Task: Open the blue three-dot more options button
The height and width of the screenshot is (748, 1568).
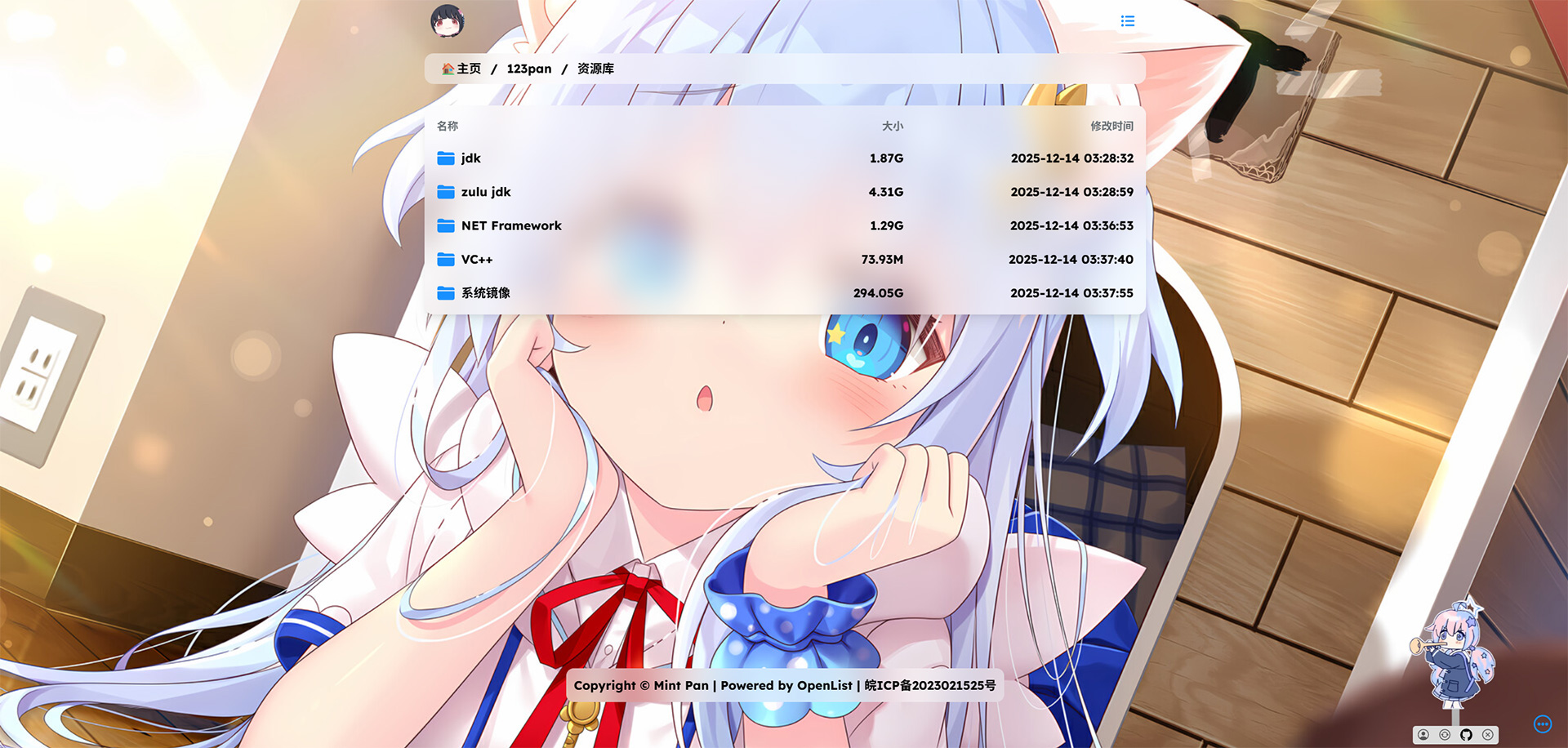Action: 1542,724
